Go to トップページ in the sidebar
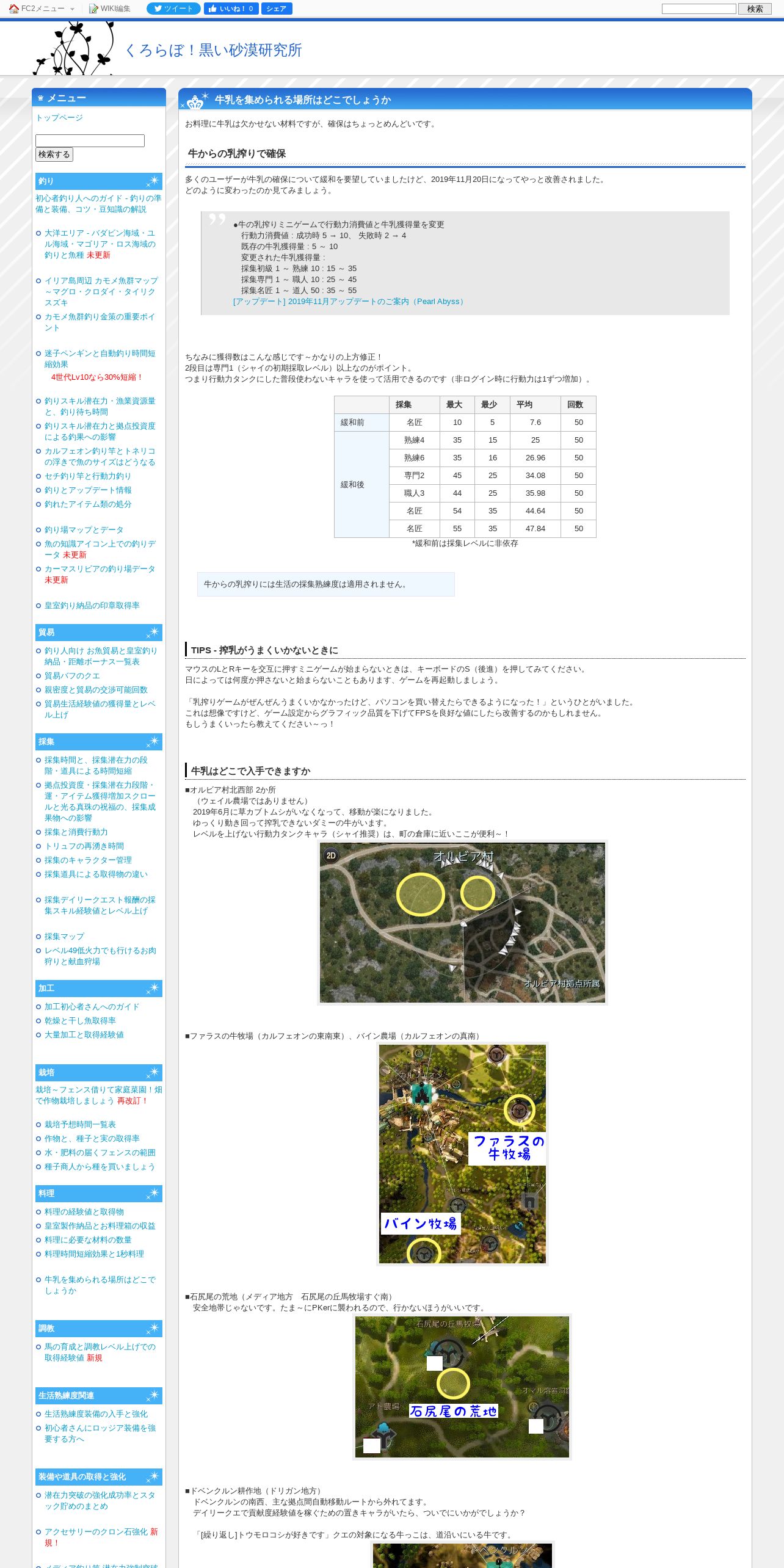 click(59, 117)
